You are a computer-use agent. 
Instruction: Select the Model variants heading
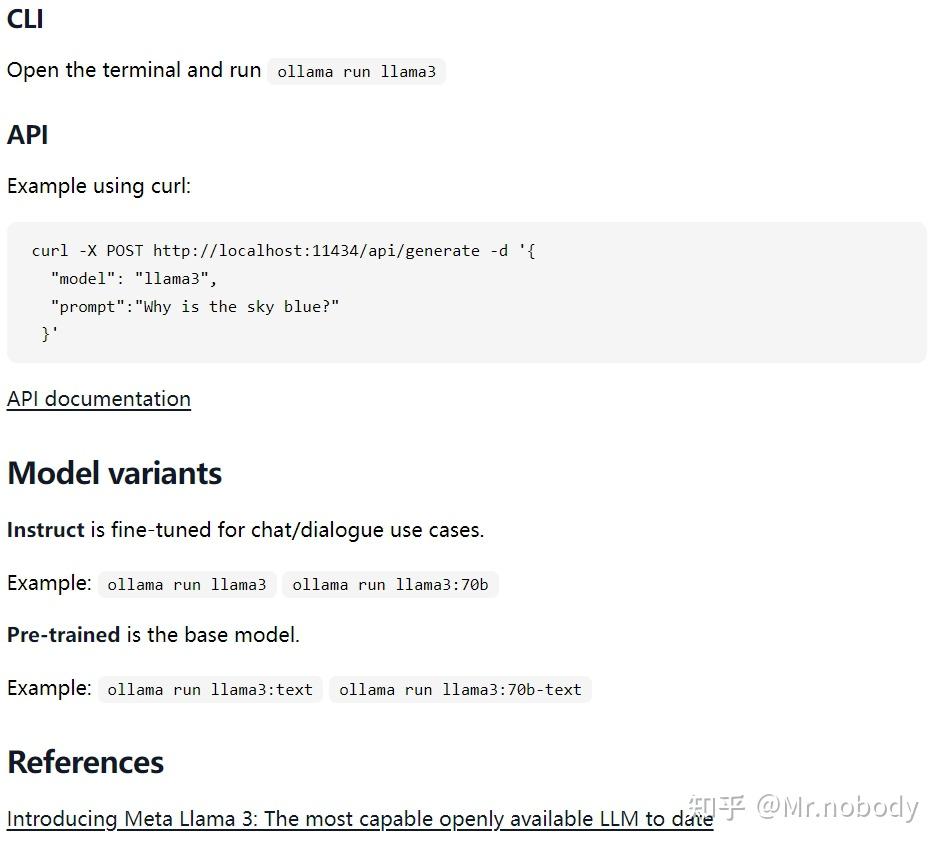click(114, 473)
